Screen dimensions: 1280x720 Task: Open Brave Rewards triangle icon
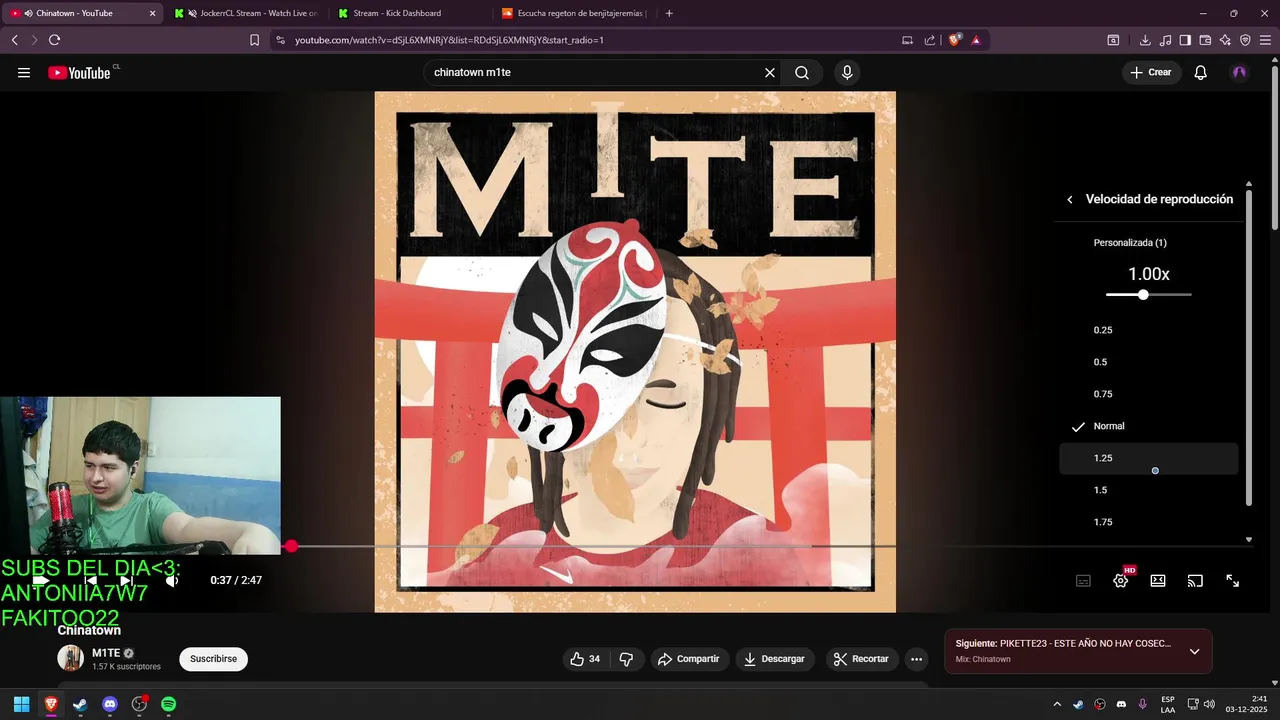pyautogui.click(x=976, y=40)
